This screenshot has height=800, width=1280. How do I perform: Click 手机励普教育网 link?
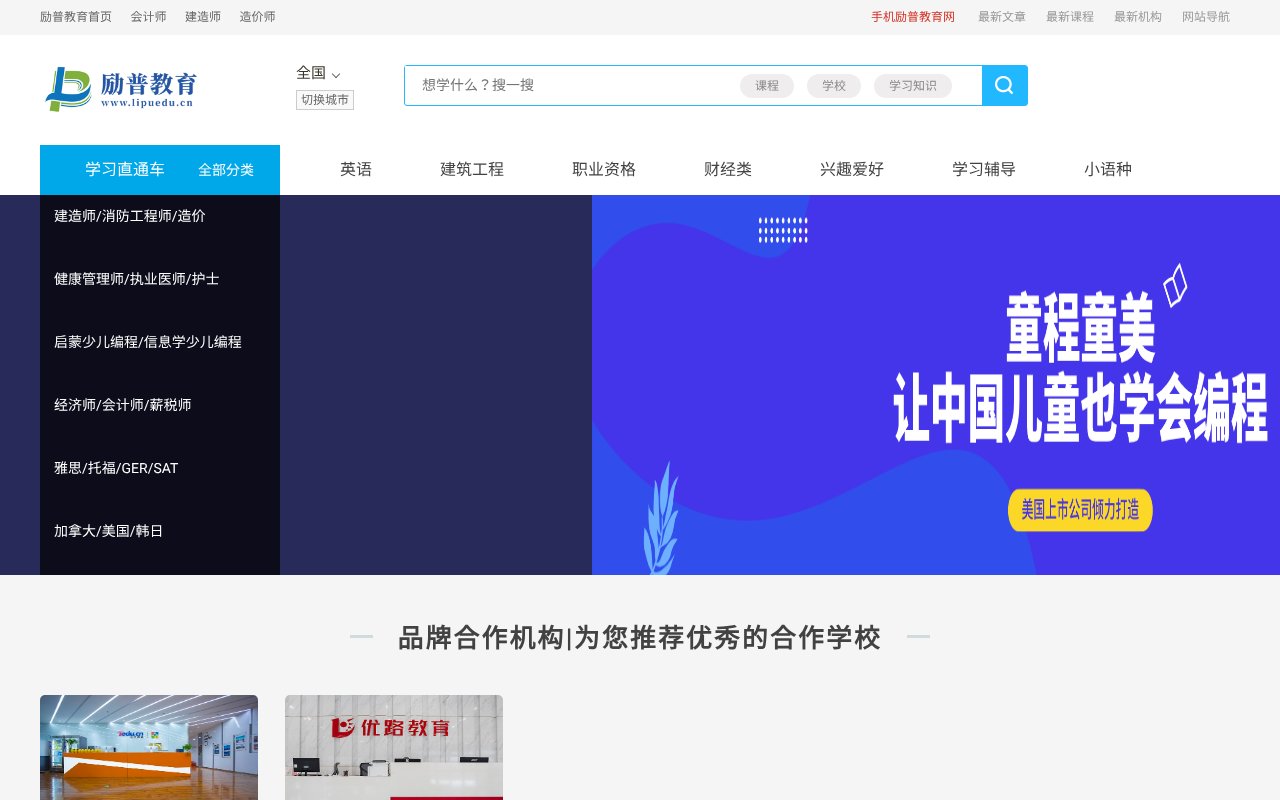point(913,16)
